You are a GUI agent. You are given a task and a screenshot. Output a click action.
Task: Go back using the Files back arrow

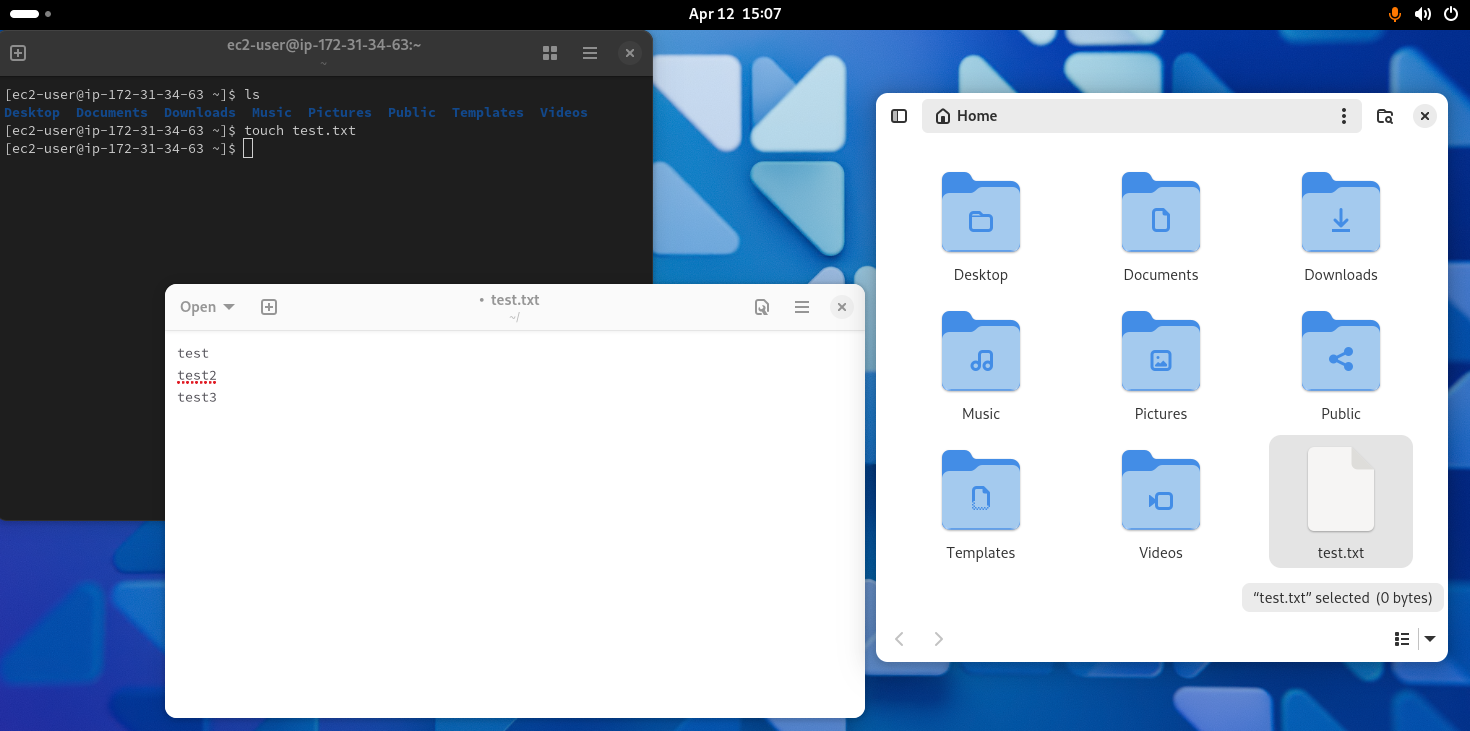click(899, 638)
